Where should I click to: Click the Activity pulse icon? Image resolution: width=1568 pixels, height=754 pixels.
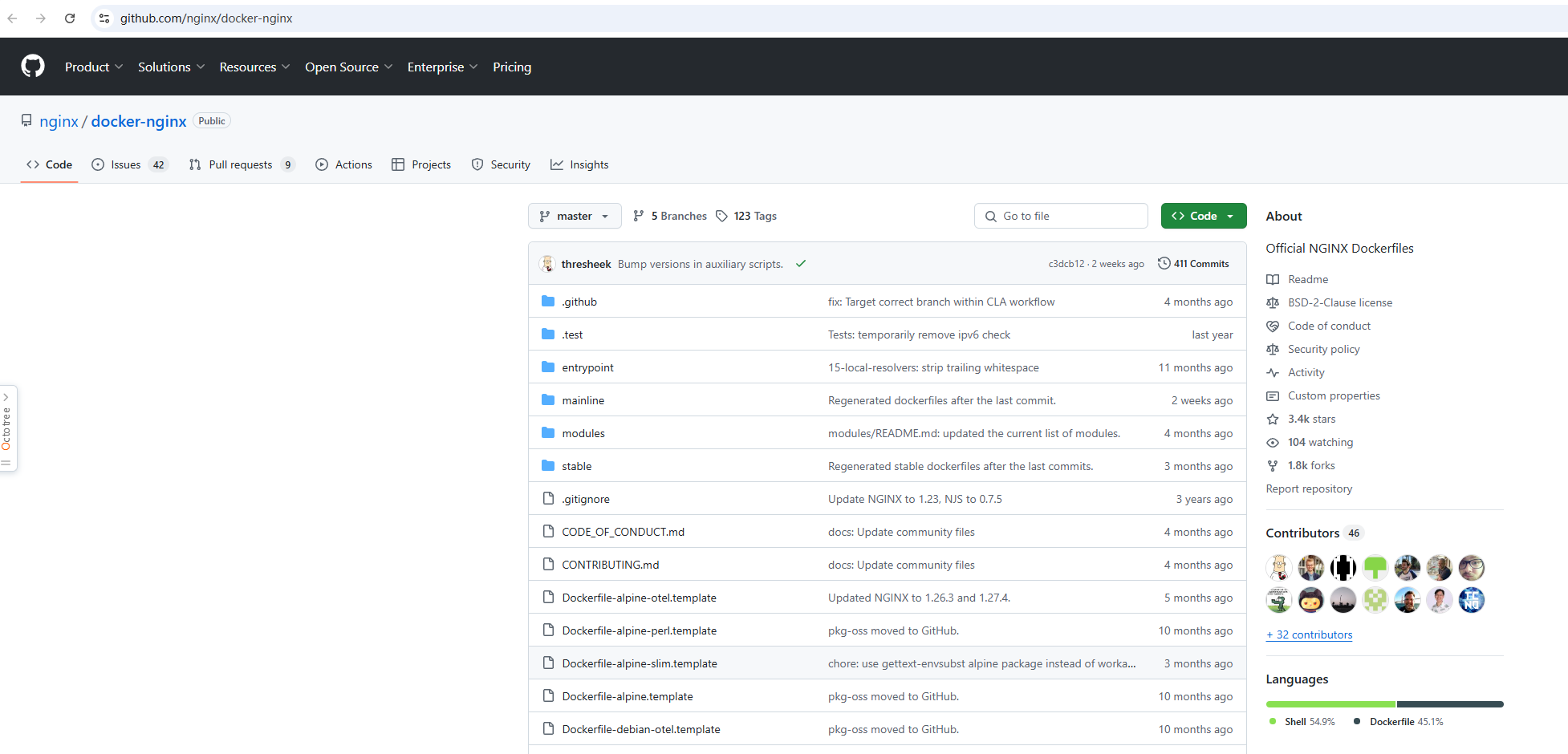(x=1273, y=372)
